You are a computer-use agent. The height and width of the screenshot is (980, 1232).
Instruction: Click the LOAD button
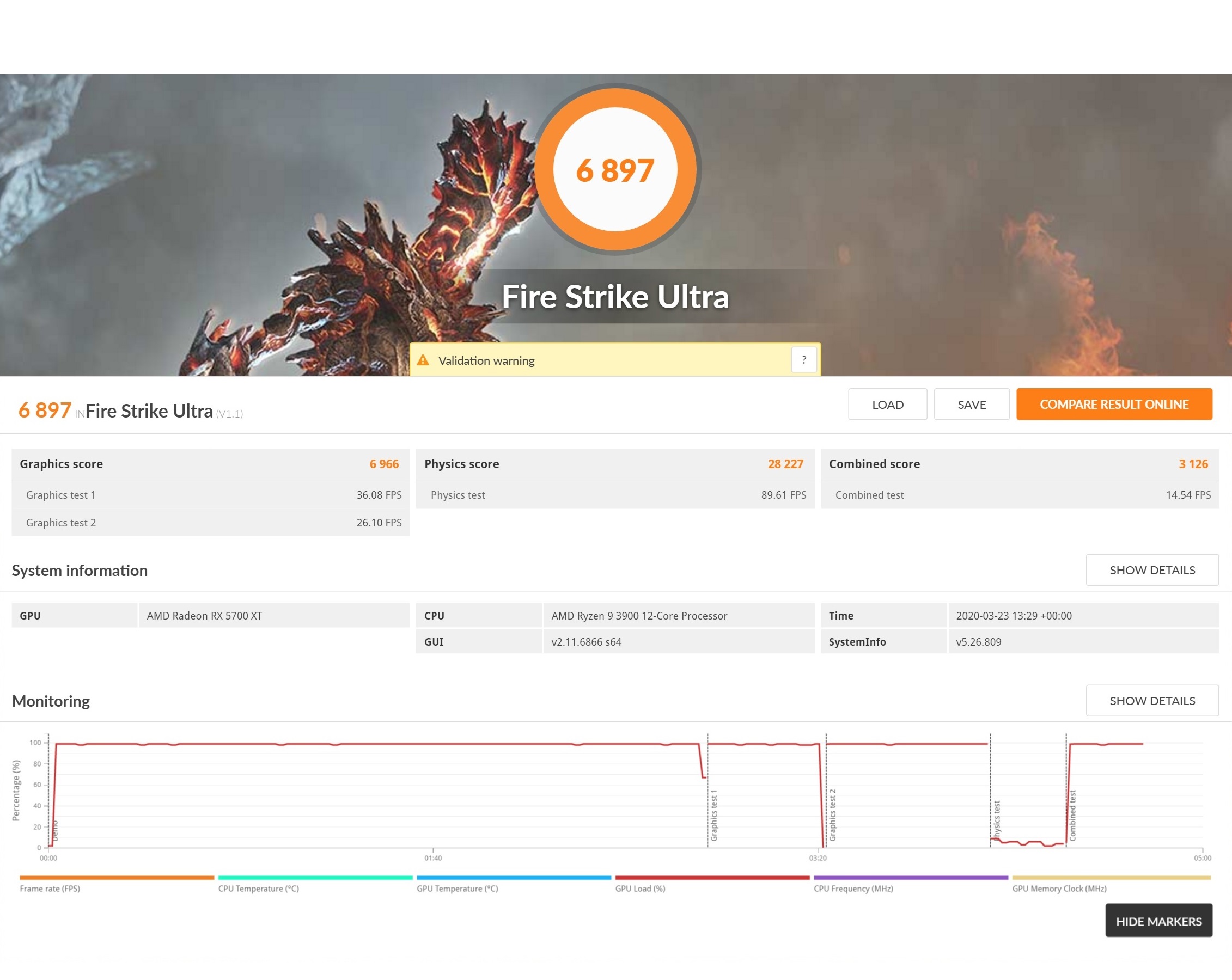pyautogui.click(x=887, y=405)
